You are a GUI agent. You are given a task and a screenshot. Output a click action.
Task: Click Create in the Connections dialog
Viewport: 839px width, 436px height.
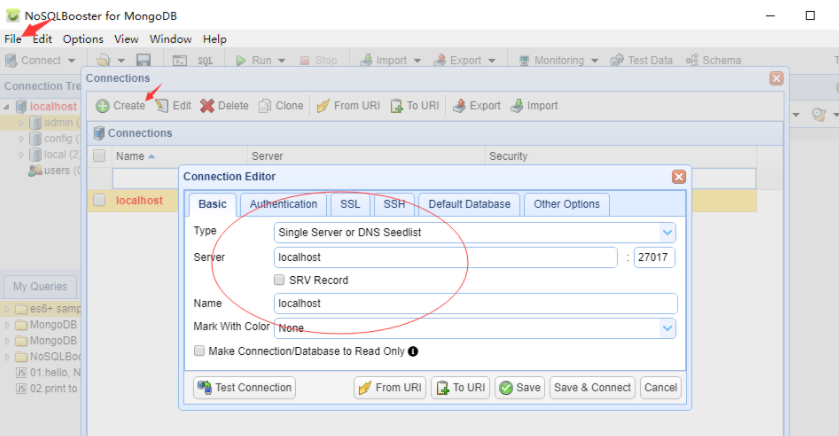121,106
